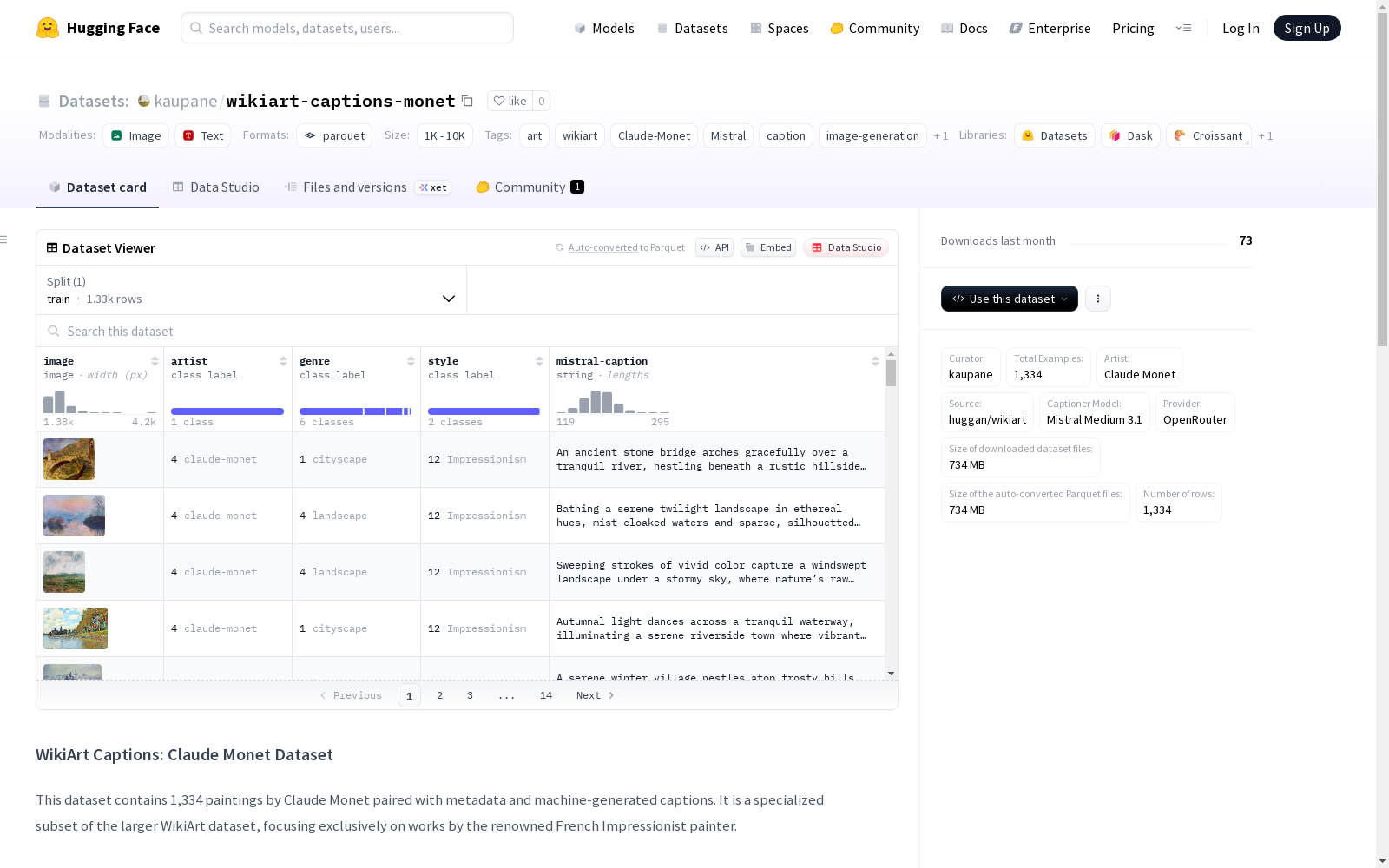1389x868 pixels.
Task: Switch to the Data Studio tab
Action: [x=216, y=187]
